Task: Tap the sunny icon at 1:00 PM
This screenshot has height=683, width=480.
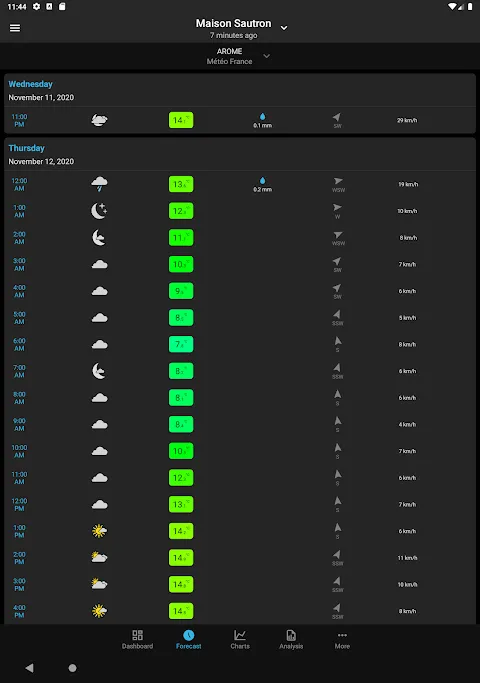Action: pyautogui.click(x=99, y=531)
